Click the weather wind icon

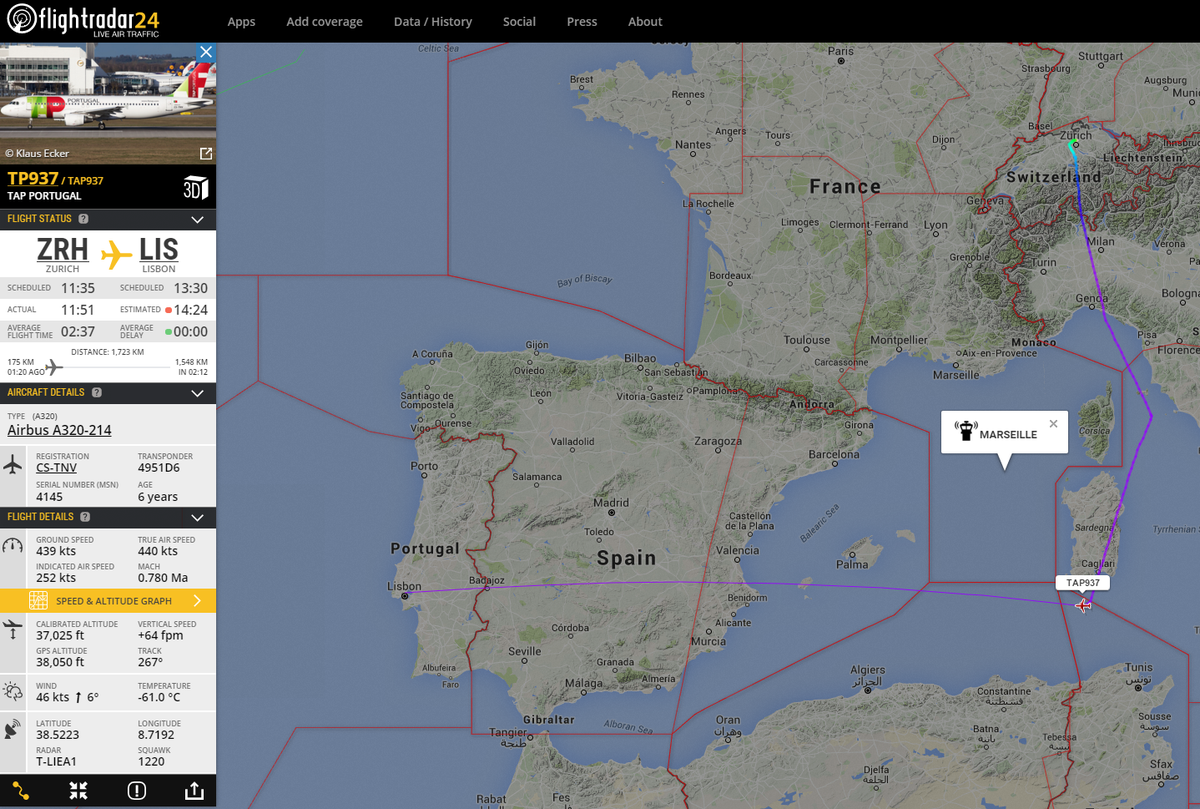(x=13, y=692)
